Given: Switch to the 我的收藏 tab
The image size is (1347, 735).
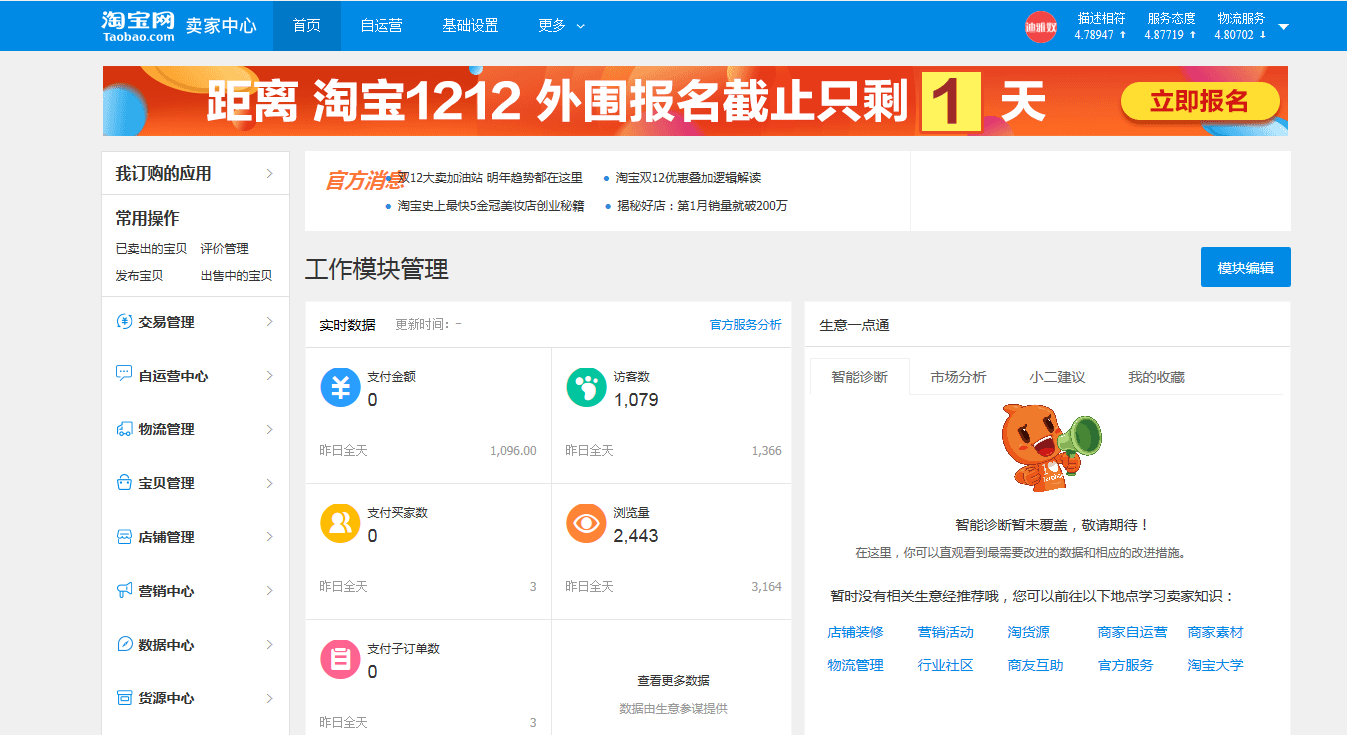Looking at the screenshot, I should (1156, 377).
